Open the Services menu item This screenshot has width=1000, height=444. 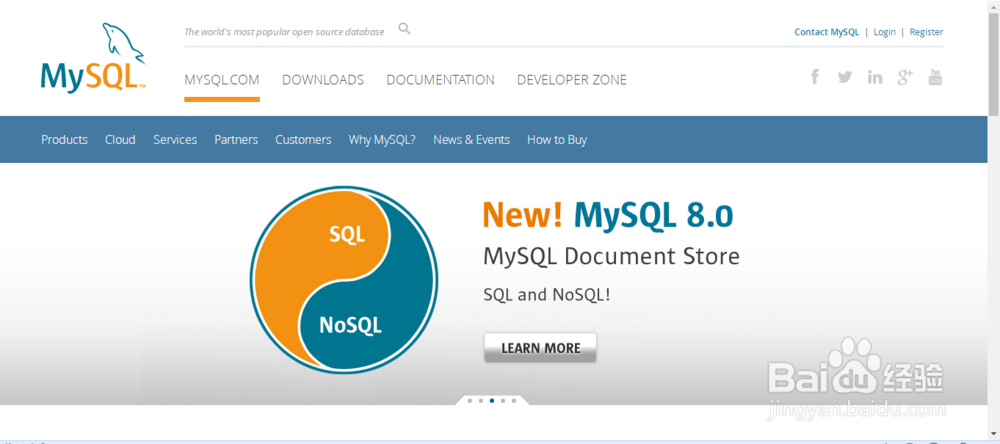[175, 140]
